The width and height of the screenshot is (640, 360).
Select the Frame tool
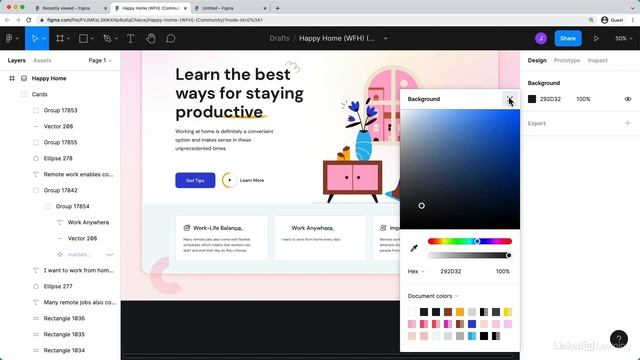[60, 38]
